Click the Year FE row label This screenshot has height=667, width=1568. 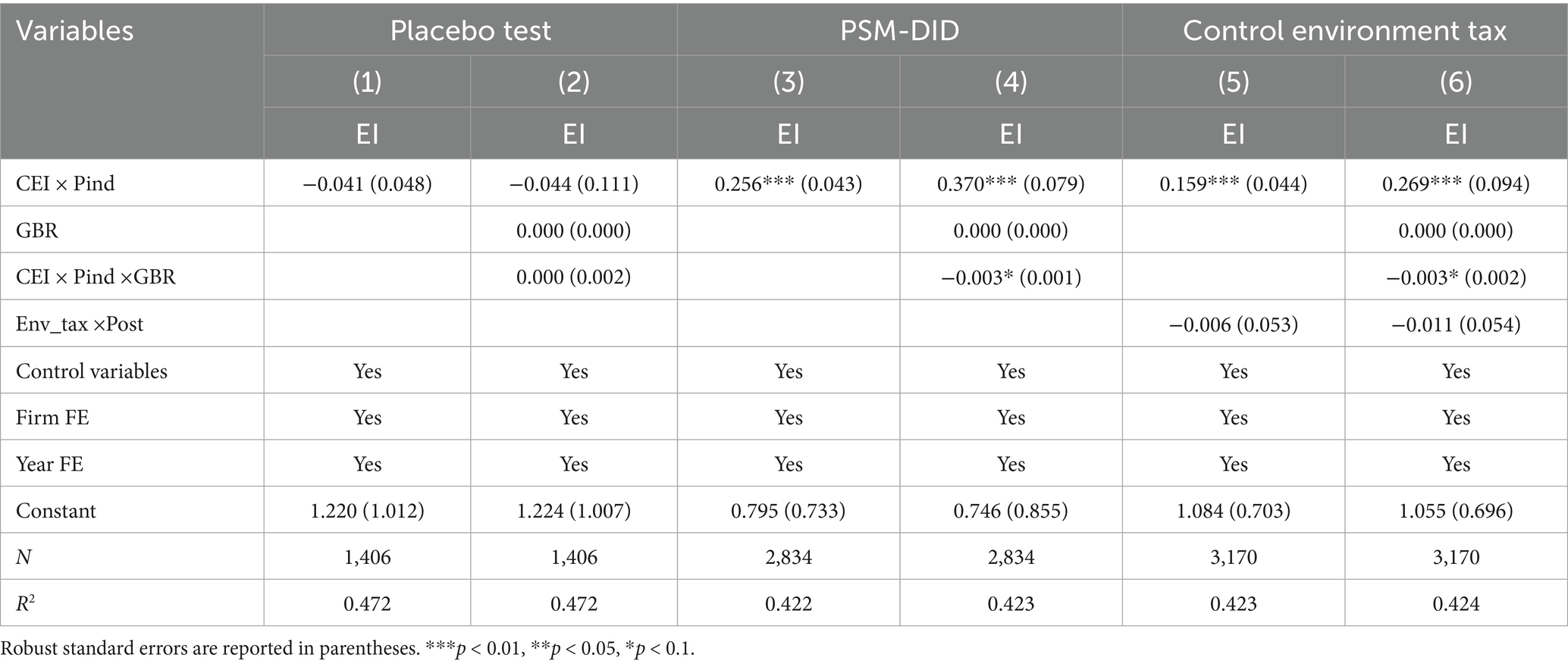point(49,464)
